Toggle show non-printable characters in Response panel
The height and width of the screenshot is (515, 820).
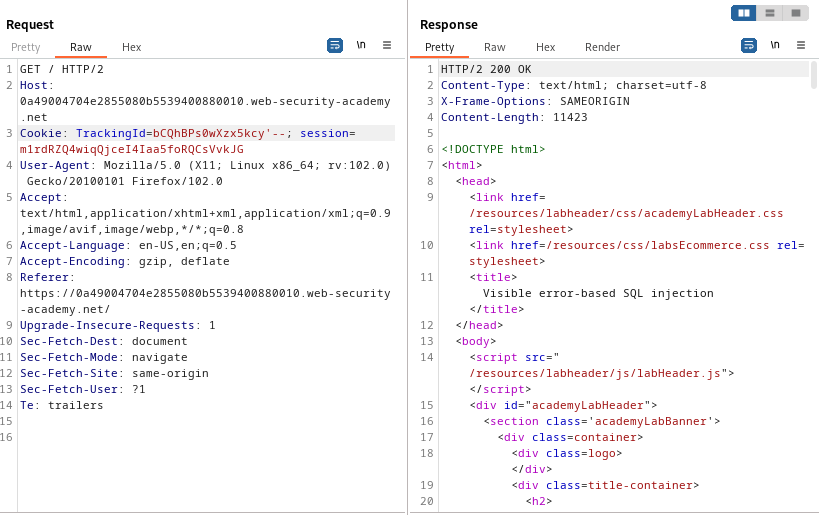(x=775, y=45)
